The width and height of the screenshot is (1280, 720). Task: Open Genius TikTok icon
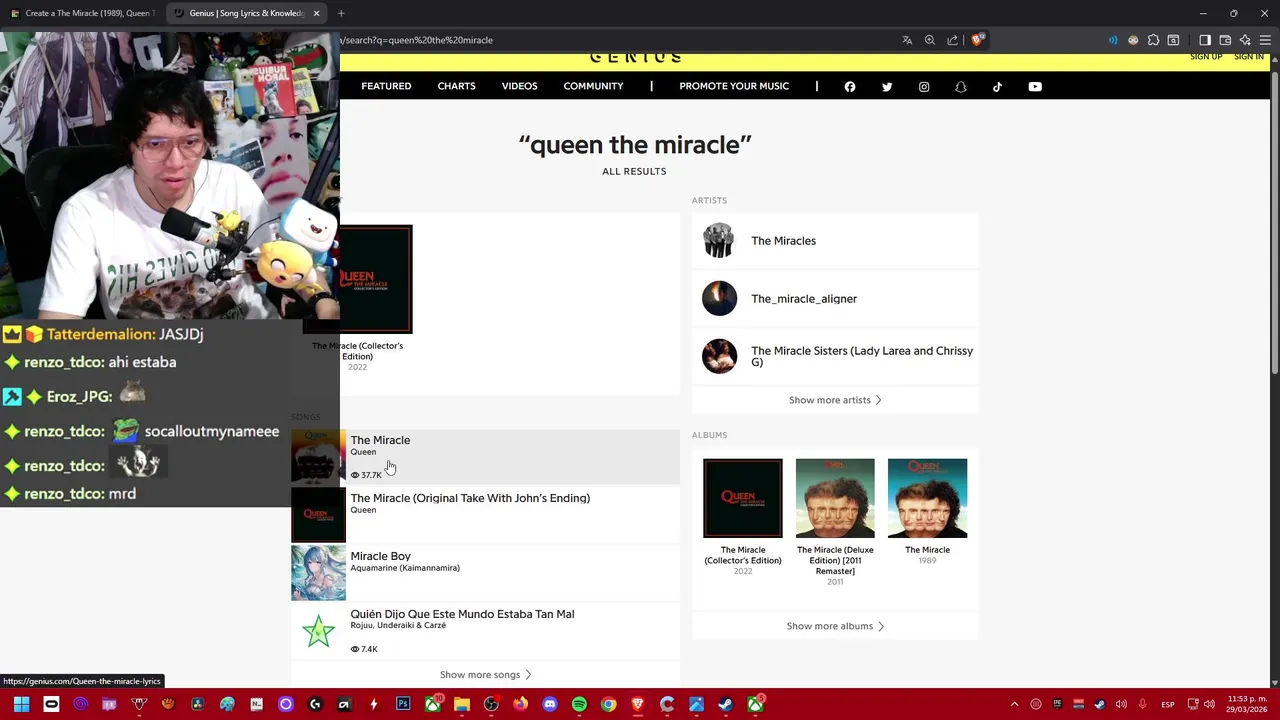[997, 87]
